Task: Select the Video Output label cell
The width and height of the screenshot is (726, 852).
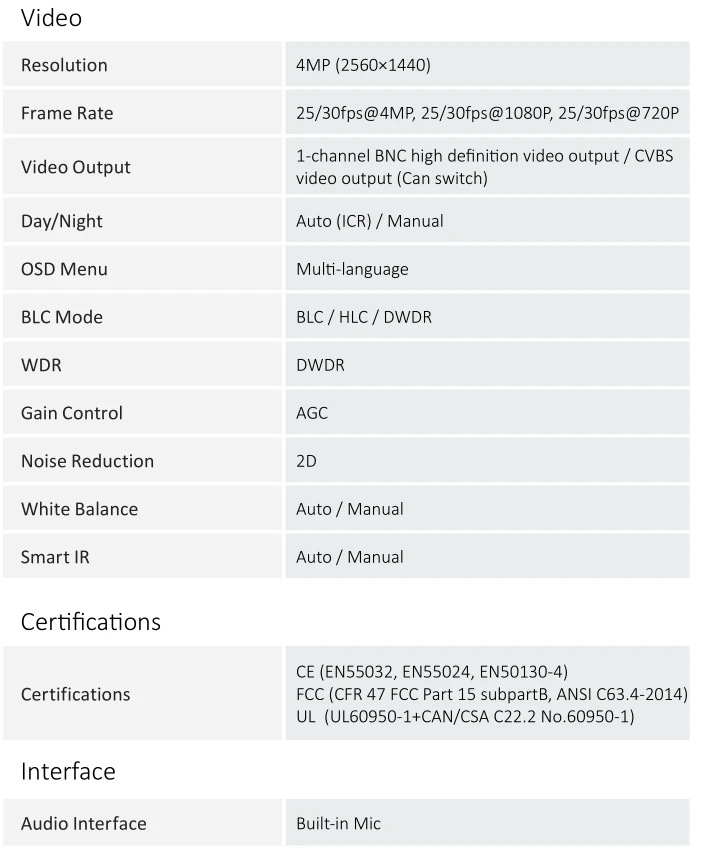Action: click(142, 167)
